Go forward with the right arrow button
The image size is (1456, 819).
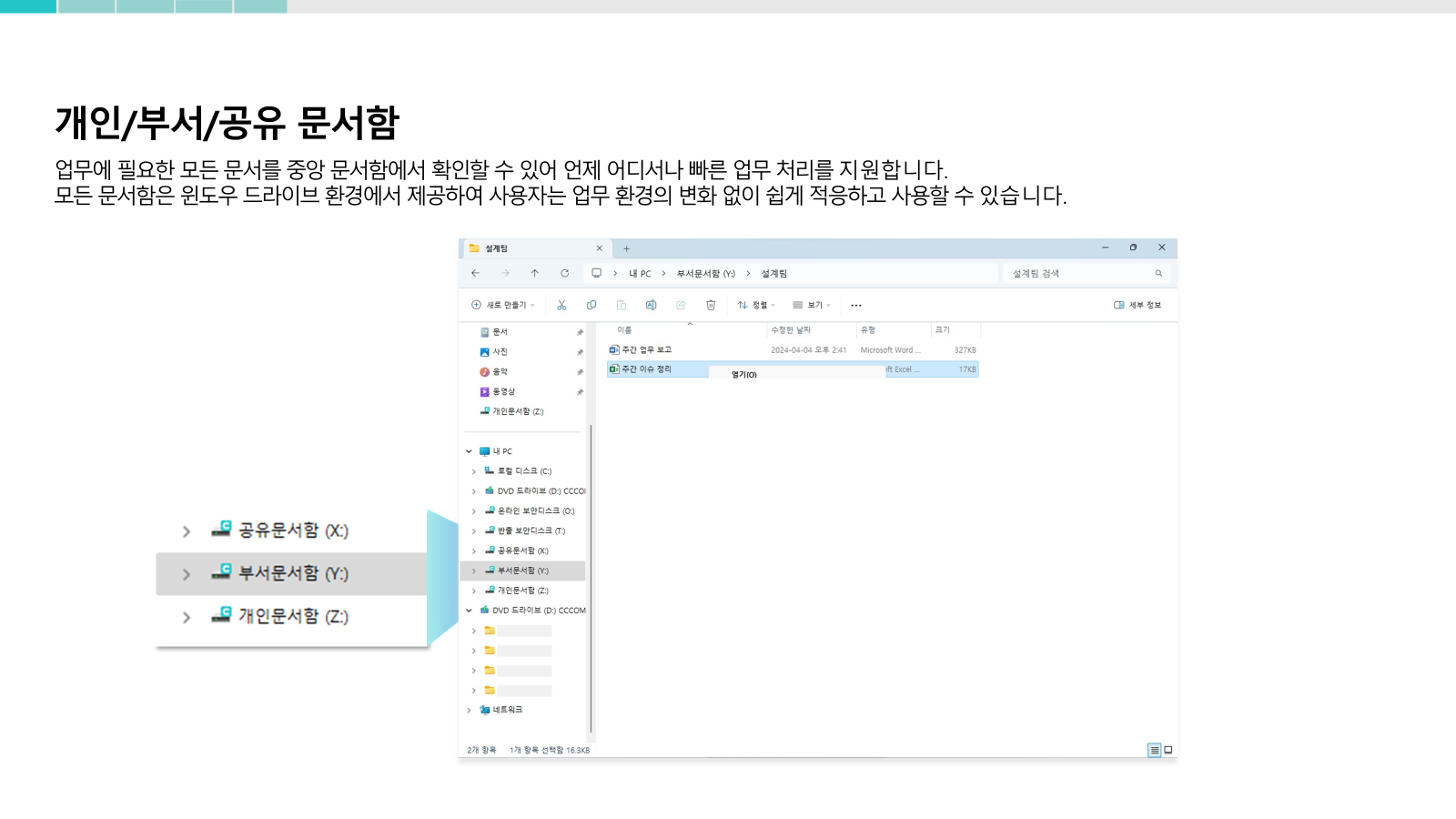pos(505,273)
